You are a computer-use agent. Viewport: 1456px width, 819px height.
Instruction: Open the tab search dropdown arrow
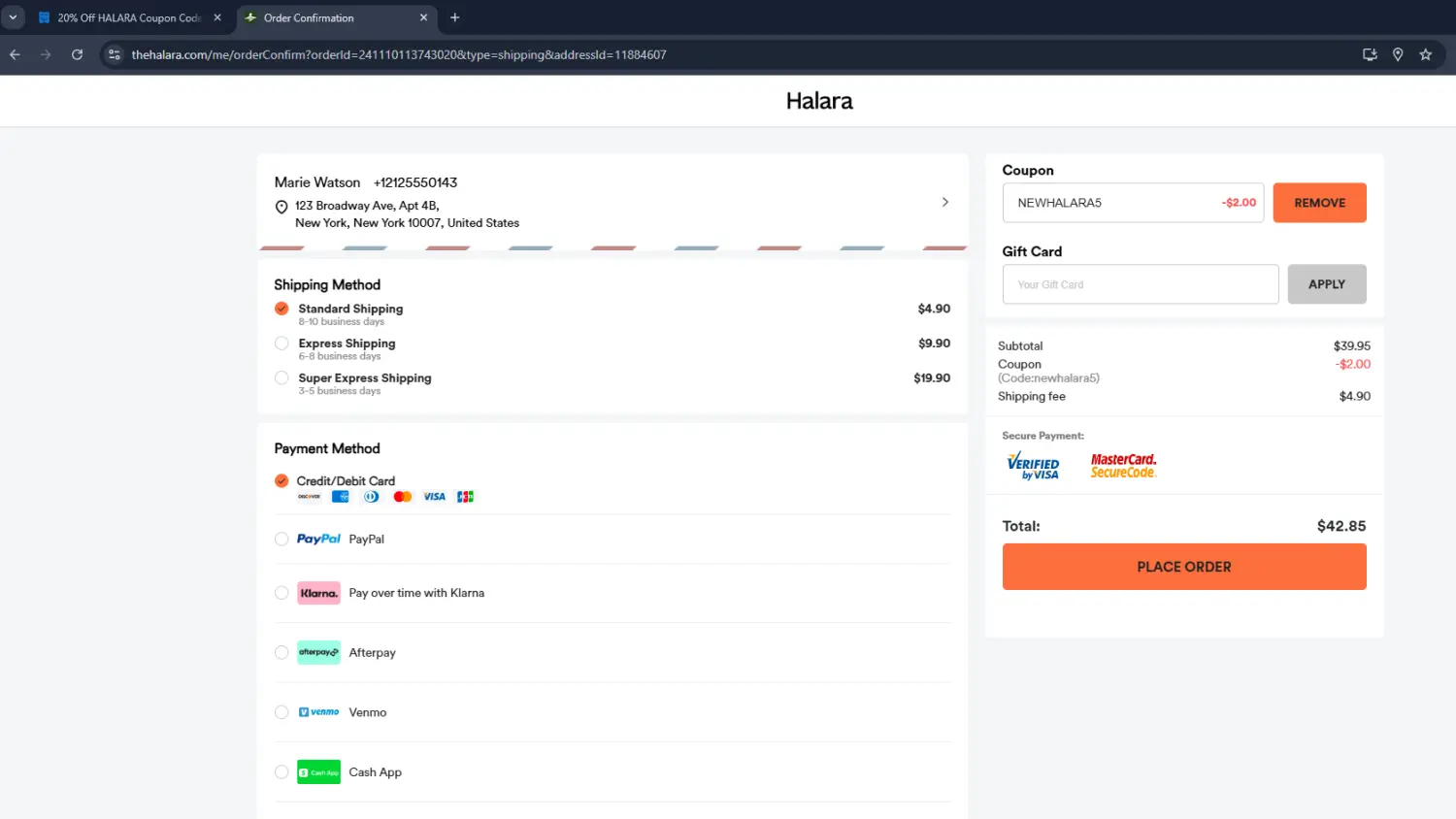[13, 17]
